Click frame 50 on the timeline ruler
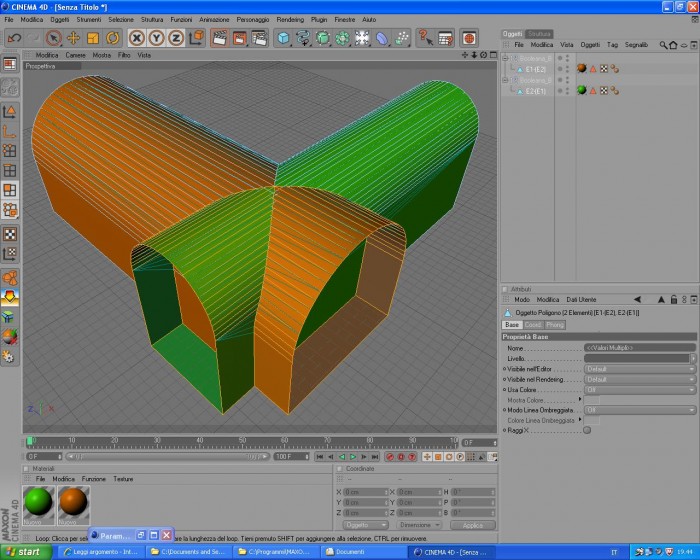 [242, 441]
